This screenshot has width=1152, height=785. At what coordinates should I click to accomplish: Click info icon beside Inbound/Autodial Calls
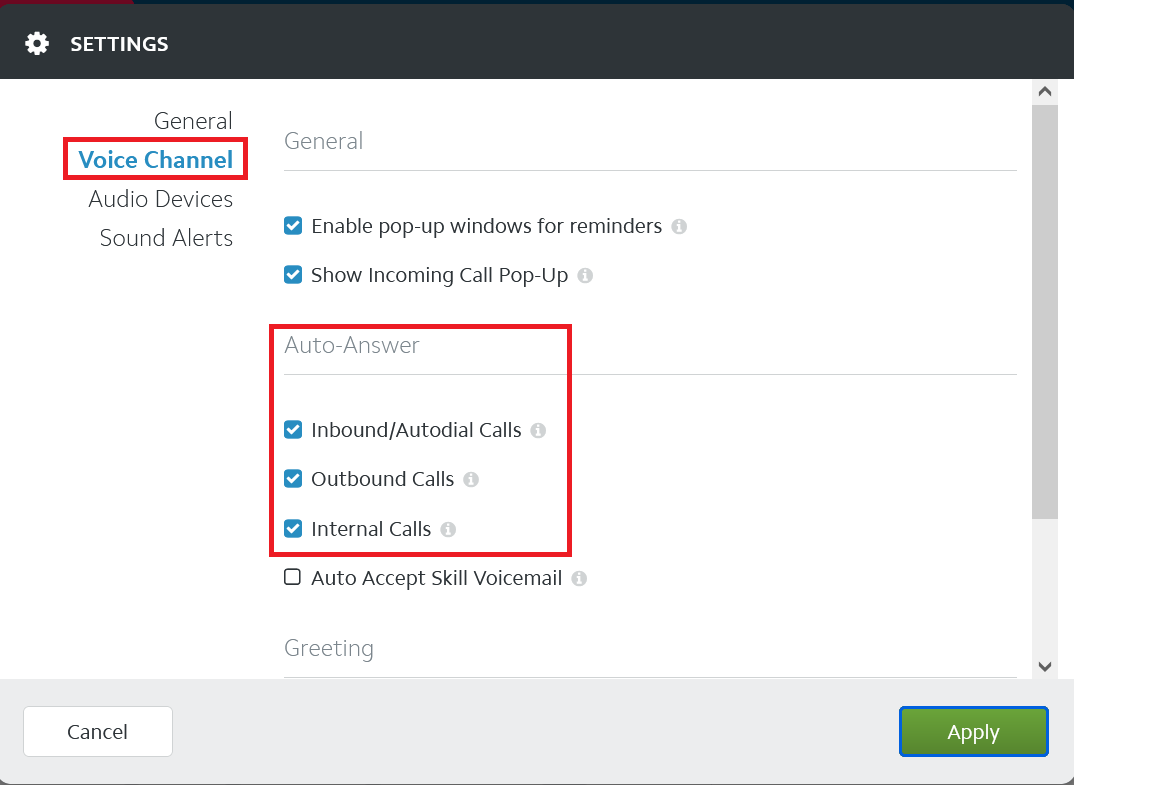pos(538,431)
